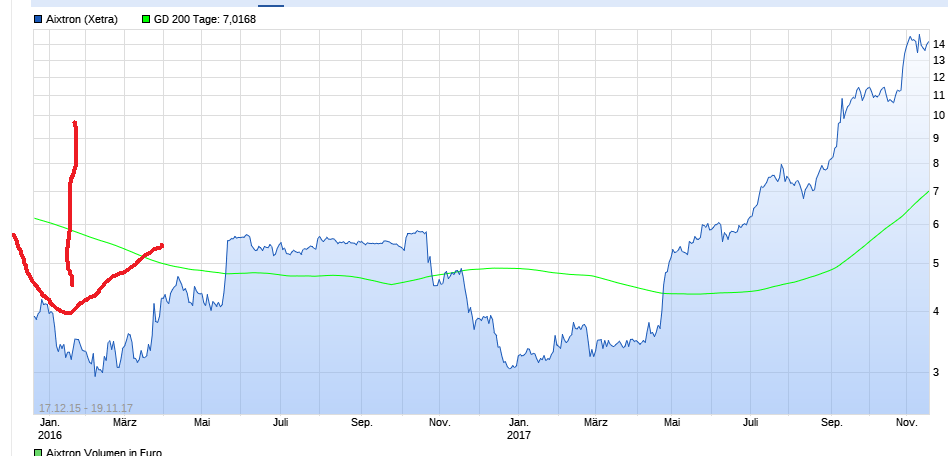Click the price axis value 3
Image resolution: width=948 pixels, height=456 pixels.
click(x=937, y=373)
